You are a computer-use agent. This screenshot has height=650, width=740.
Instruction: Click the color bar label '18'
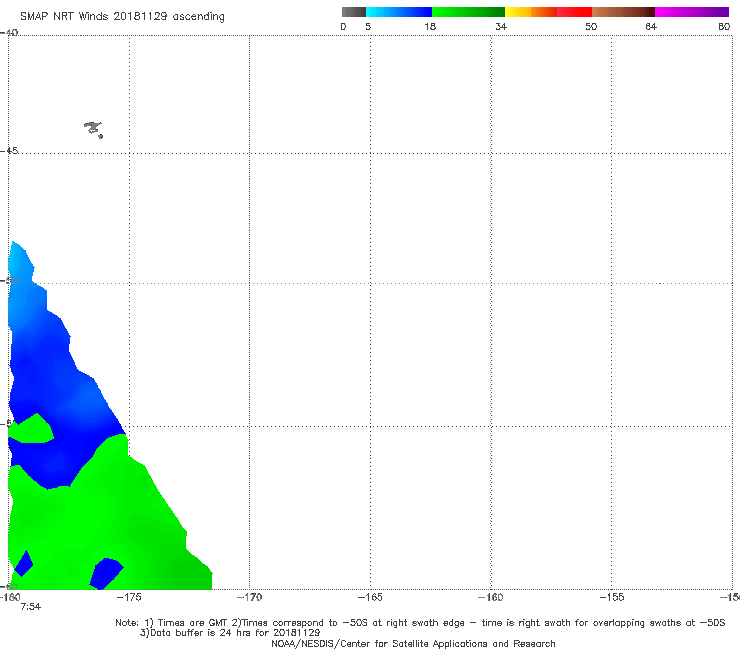[x=430, y=26]
